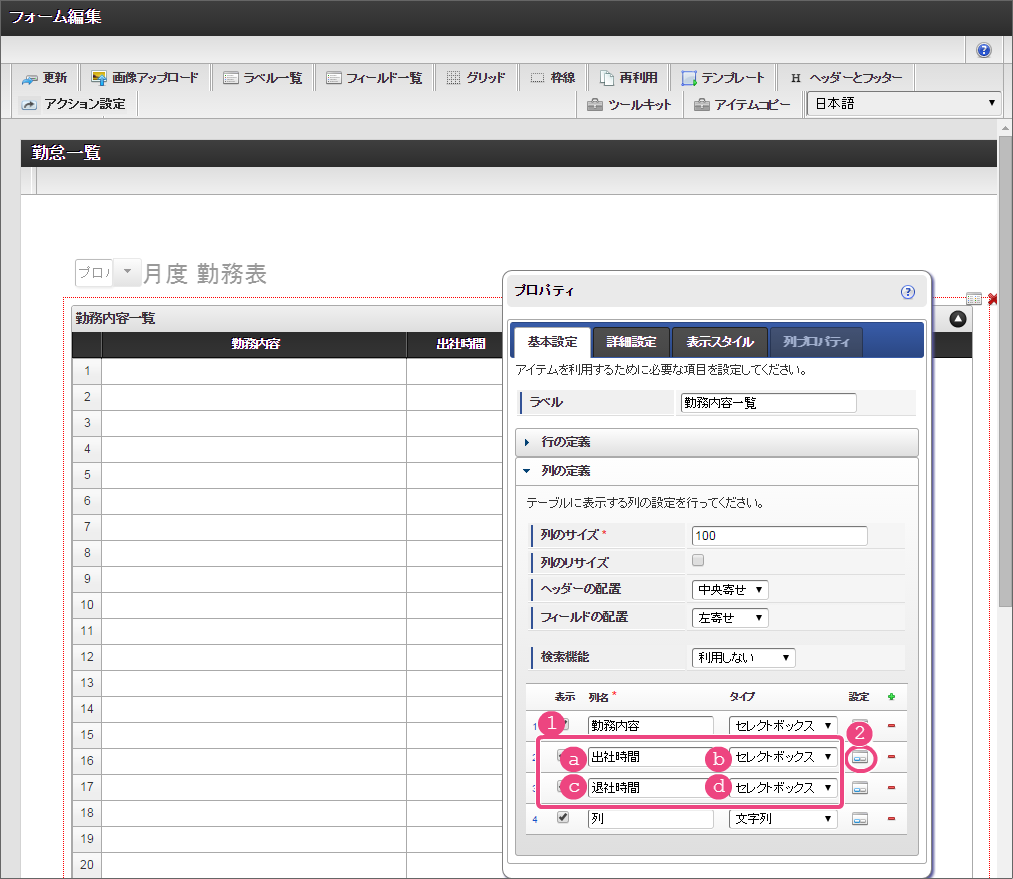Open the テンプレート template tool

tap(722, 78)
